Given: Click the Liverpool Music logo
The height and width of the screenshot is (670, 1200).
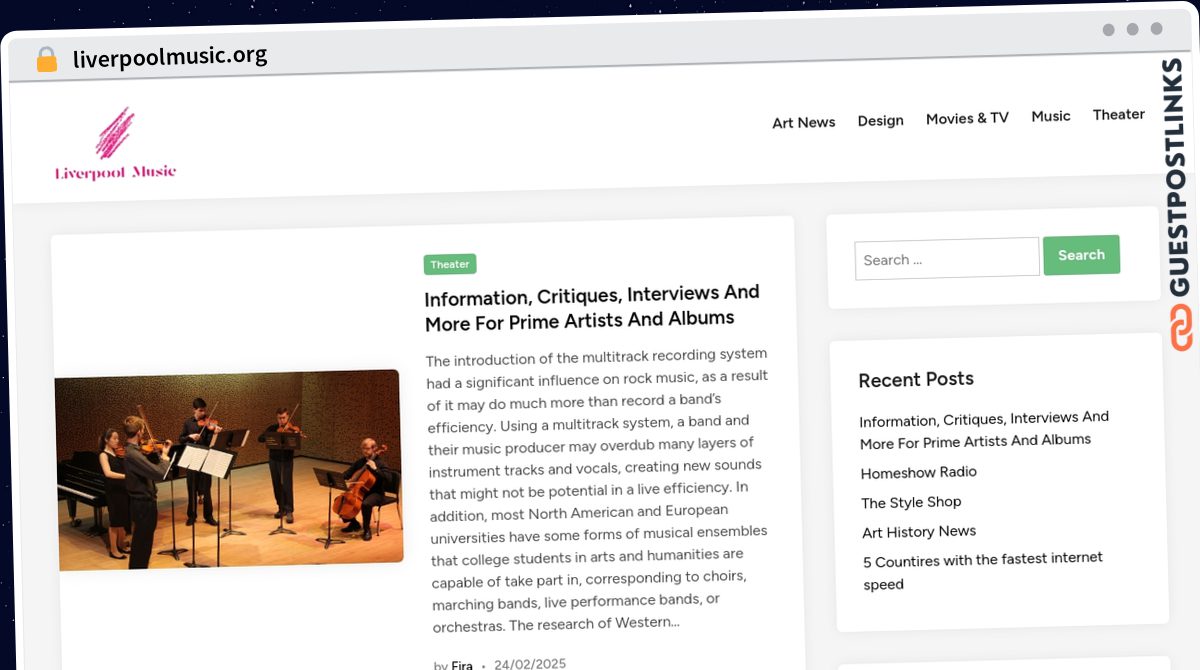Looking at the screenshot, I should (115, 145).
